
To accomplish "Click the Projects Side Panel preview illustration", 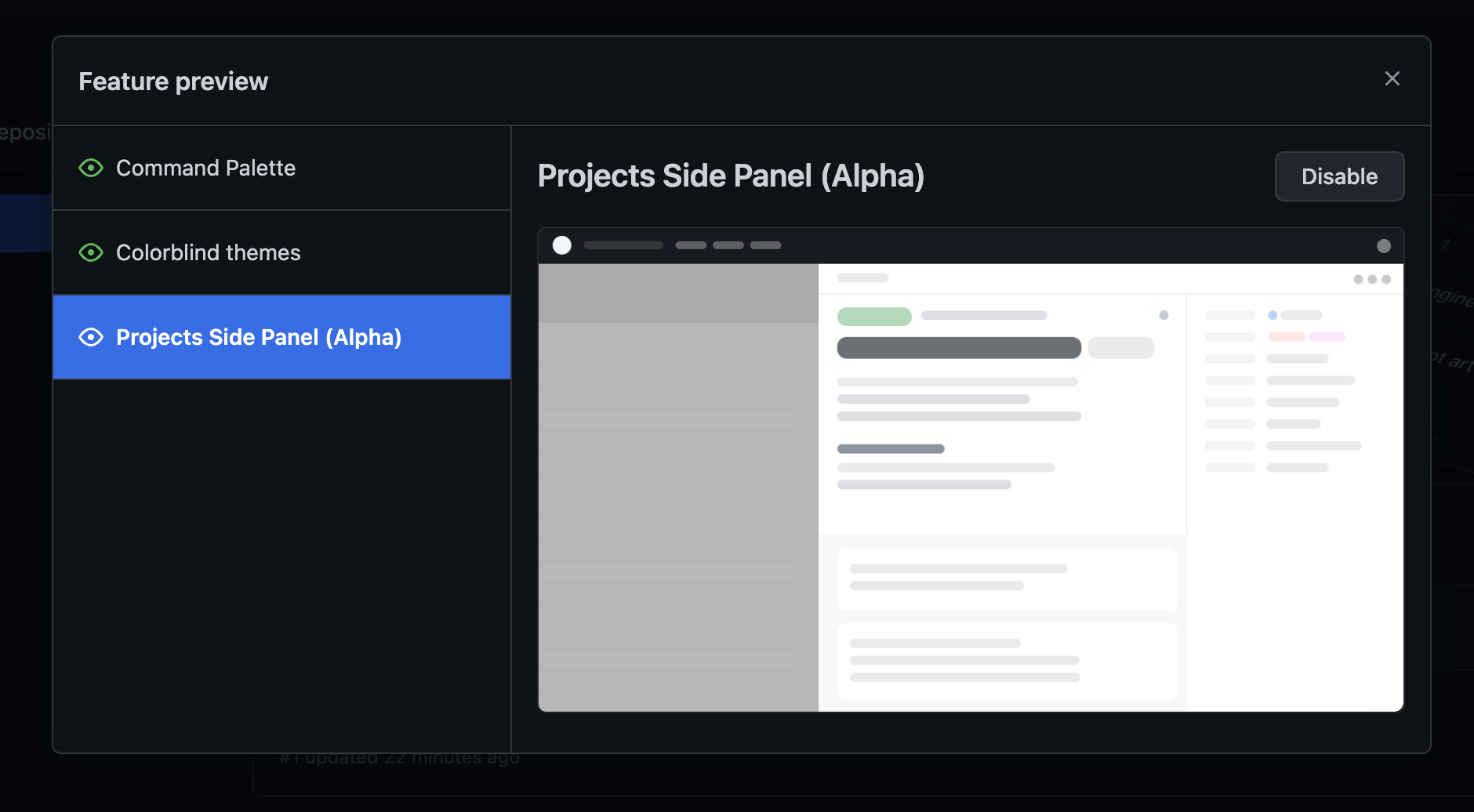I will click(971, 469).
